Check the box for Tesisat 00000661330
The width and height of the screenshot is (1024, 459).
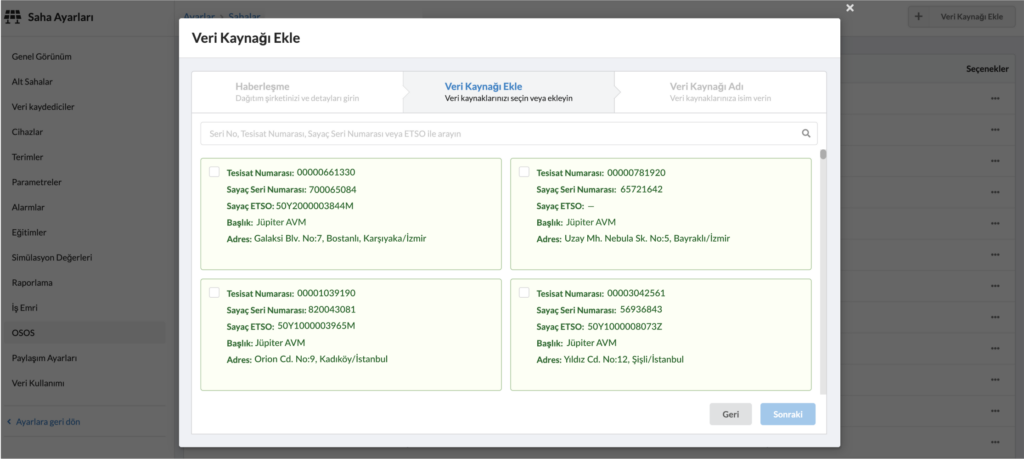214,172
